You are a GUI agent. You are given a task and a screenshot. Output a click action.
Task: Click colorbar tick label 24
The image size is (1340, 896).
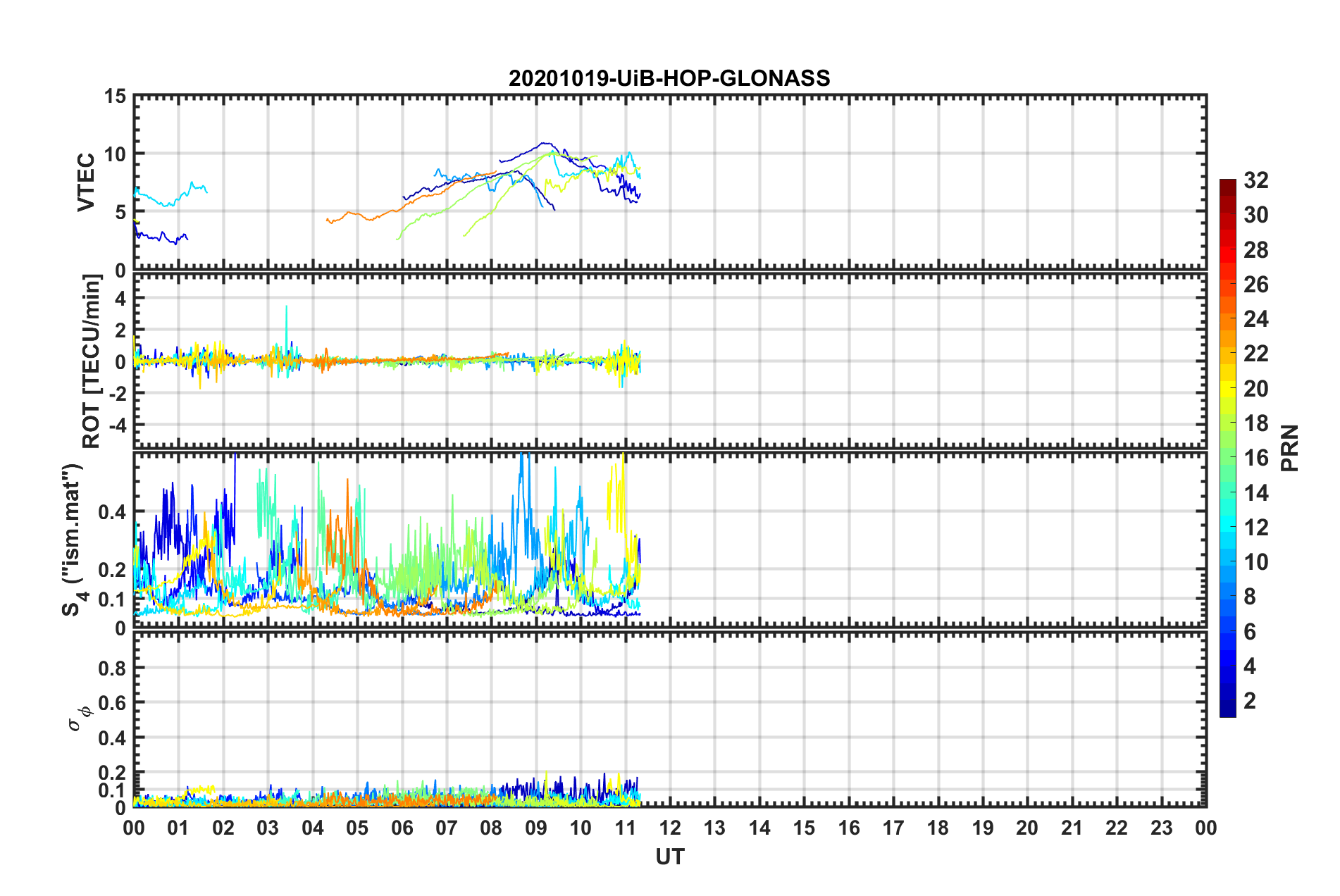point(1255,319)
